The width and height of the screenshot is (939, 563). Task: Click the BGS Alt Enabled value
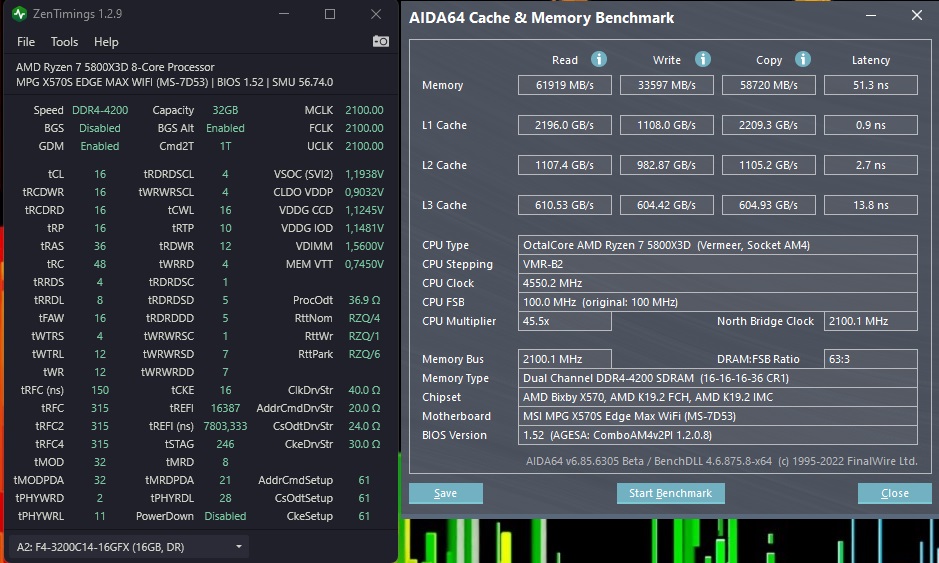(225, 128)
